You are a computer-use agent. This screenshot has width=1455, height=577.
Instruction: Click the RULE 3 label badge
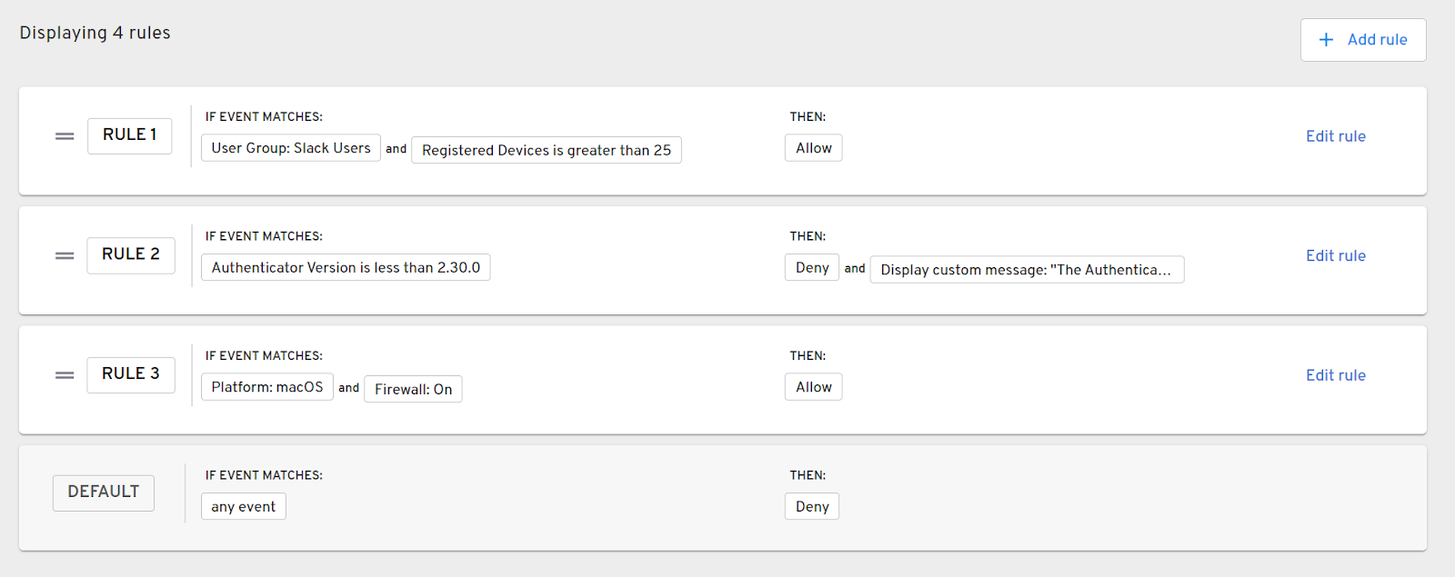click(130, 374)
